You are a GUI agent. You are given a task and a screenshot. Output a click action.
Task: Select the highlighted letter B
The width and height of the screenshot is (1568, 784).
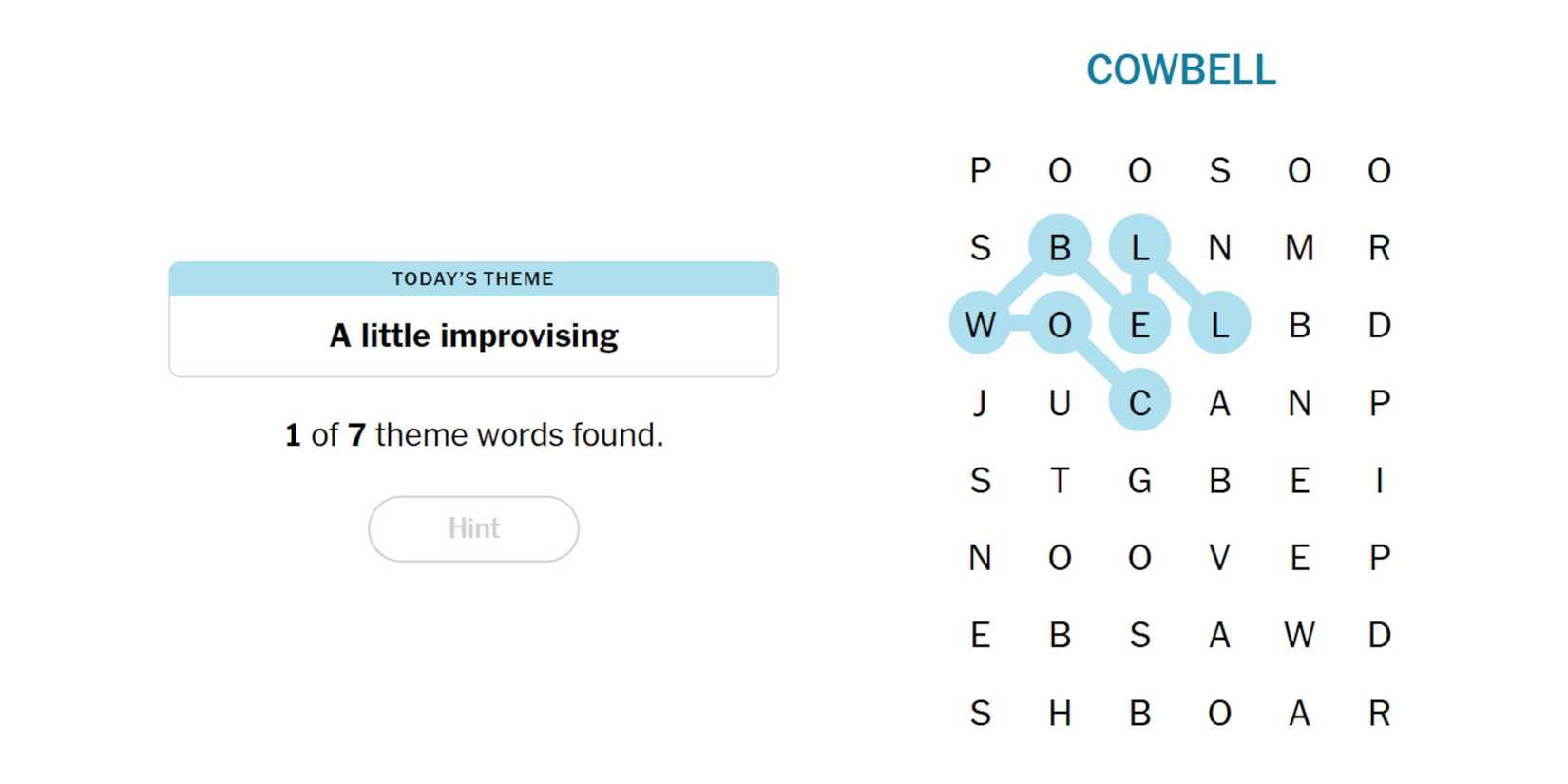coord(1060,248)
